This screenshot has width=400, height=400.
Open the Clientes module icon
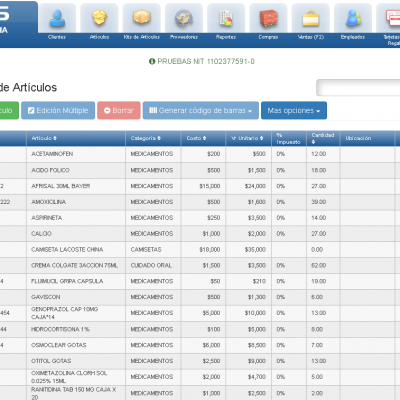(57, 18)
